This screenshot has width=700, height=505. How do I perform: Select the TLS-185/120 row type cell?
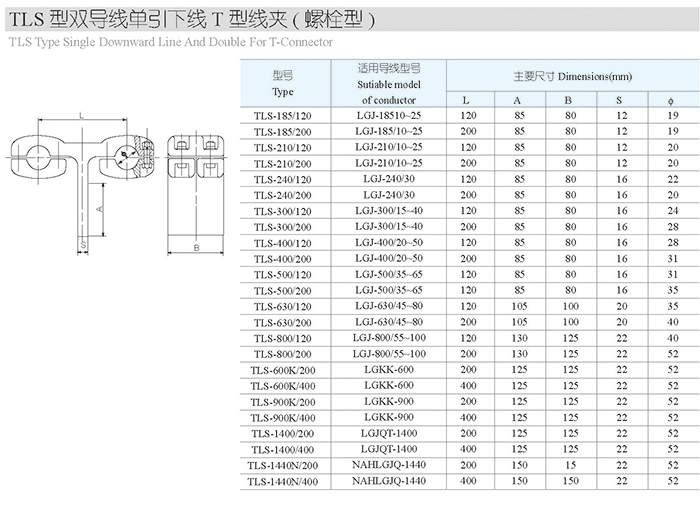282,116
